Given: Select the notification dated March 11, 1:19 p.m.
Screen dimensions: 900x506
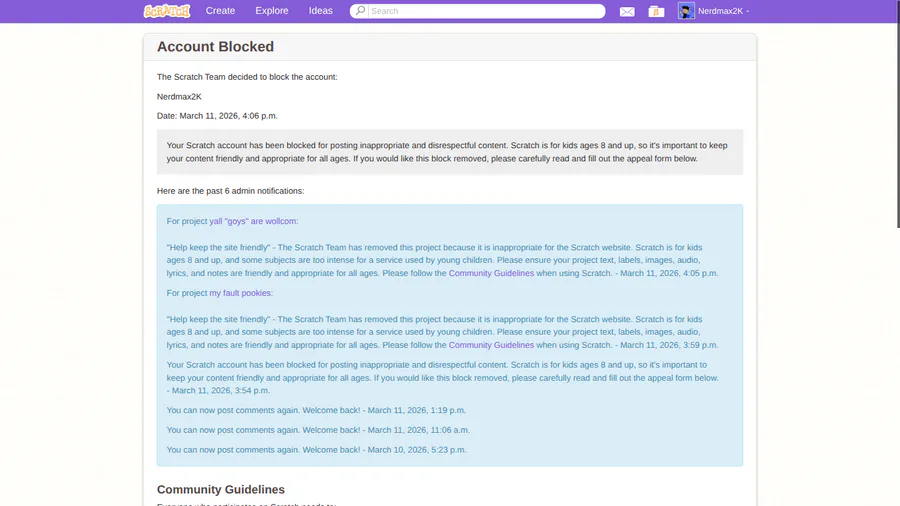Looking at the screenshot, I should [316, 410].
